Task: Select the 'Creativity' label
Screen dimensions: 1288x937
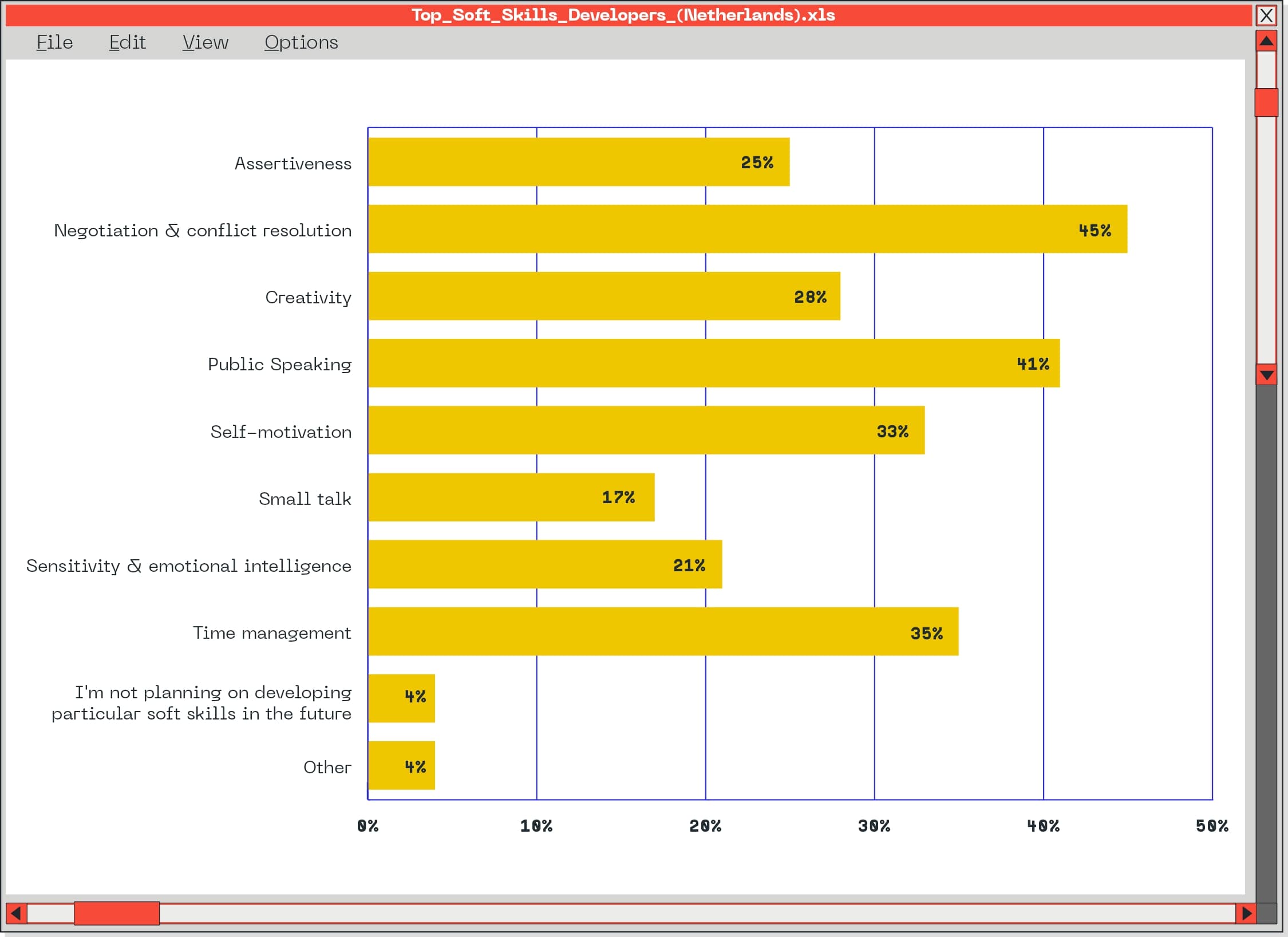Action: pyautogui.click(x=309, y=298)
